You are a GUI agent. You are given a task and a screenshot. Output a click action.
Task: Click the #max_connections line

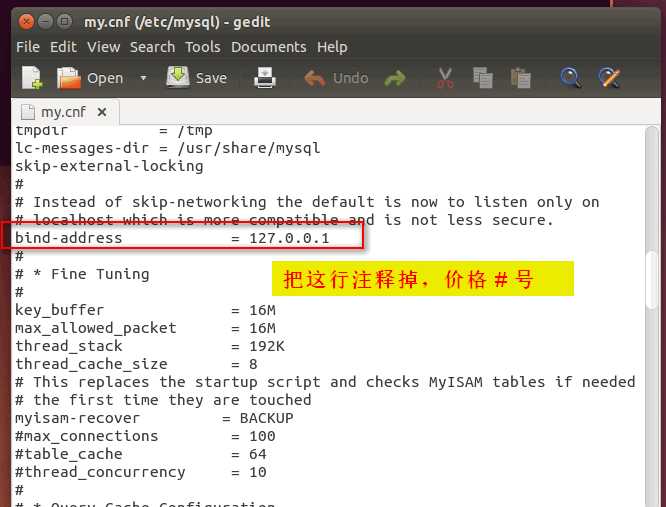[x=145, y=436]
